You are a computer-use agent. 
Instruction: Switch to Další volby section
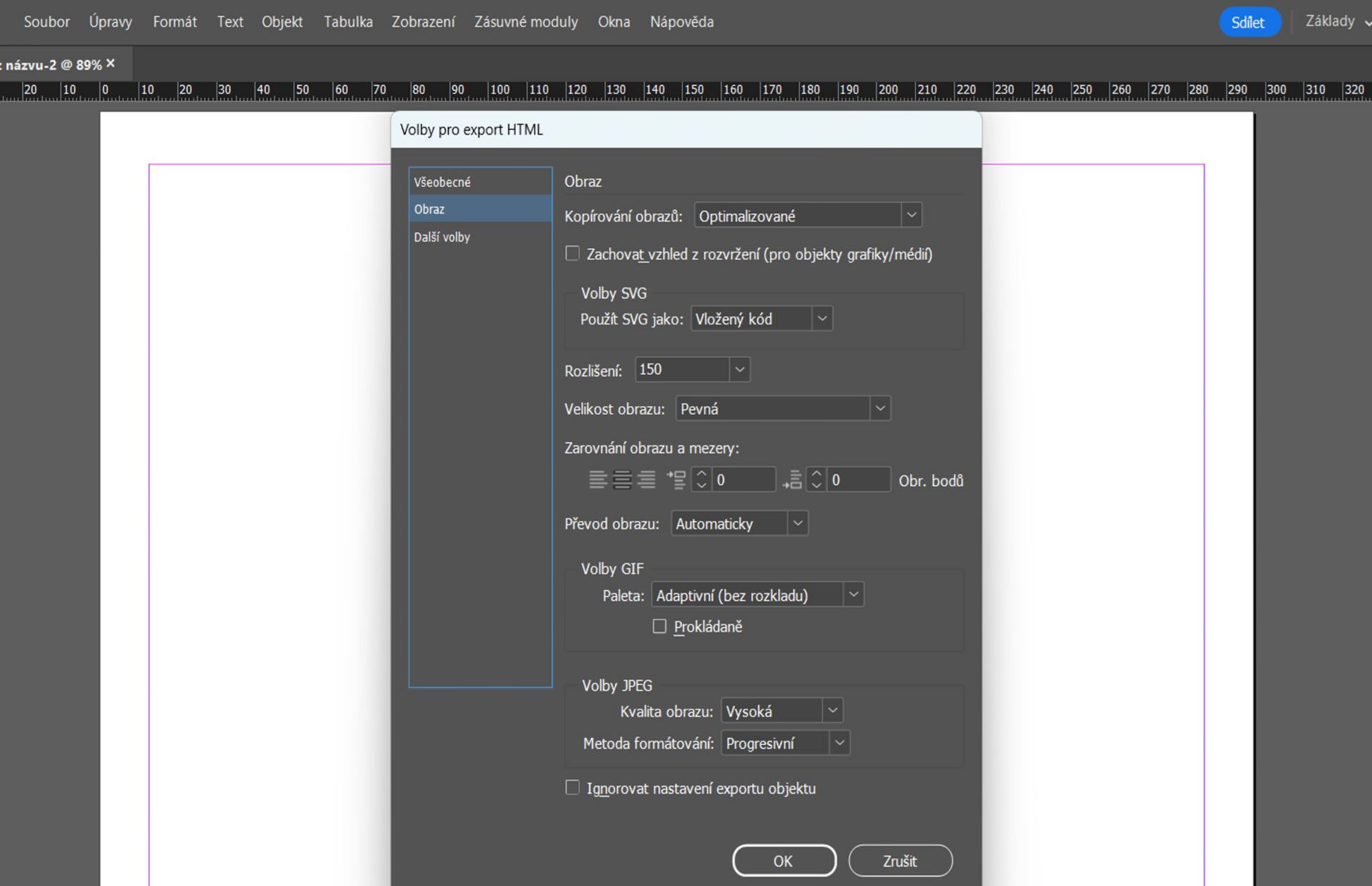pyautogui.click(x=442, y=237)
